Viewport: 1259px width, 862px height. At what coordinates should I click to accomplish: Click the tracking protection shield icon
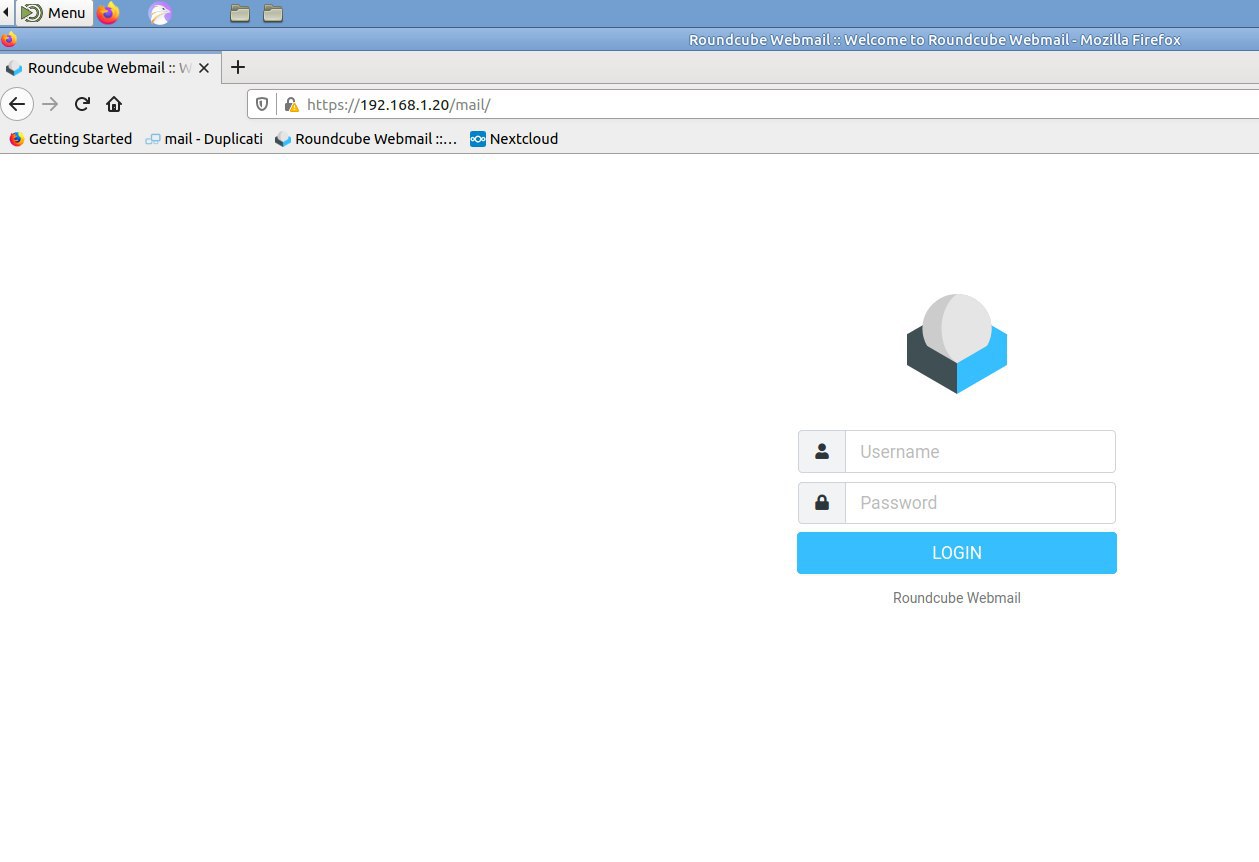click(x=263, y=104)
